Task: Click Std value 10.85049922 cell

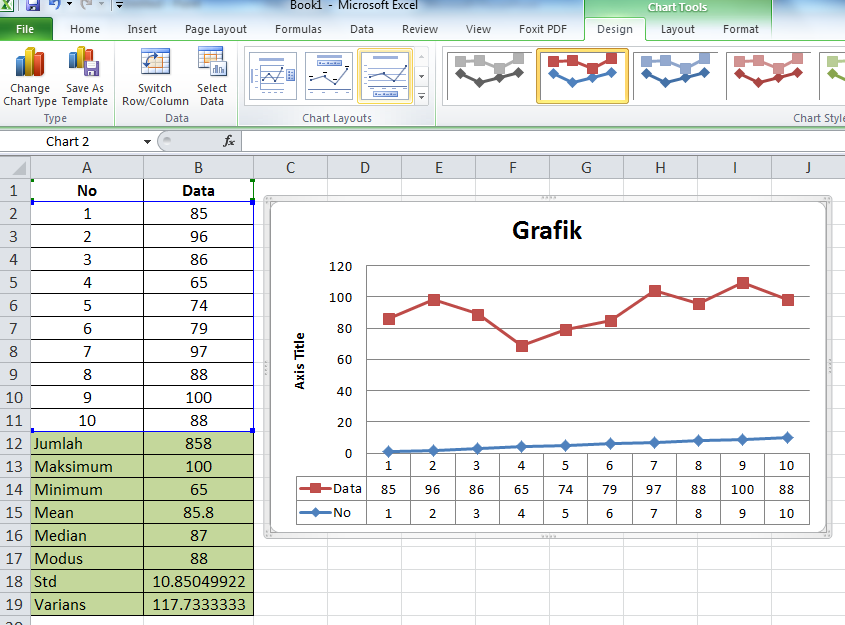Action: [x=198, y=581]
